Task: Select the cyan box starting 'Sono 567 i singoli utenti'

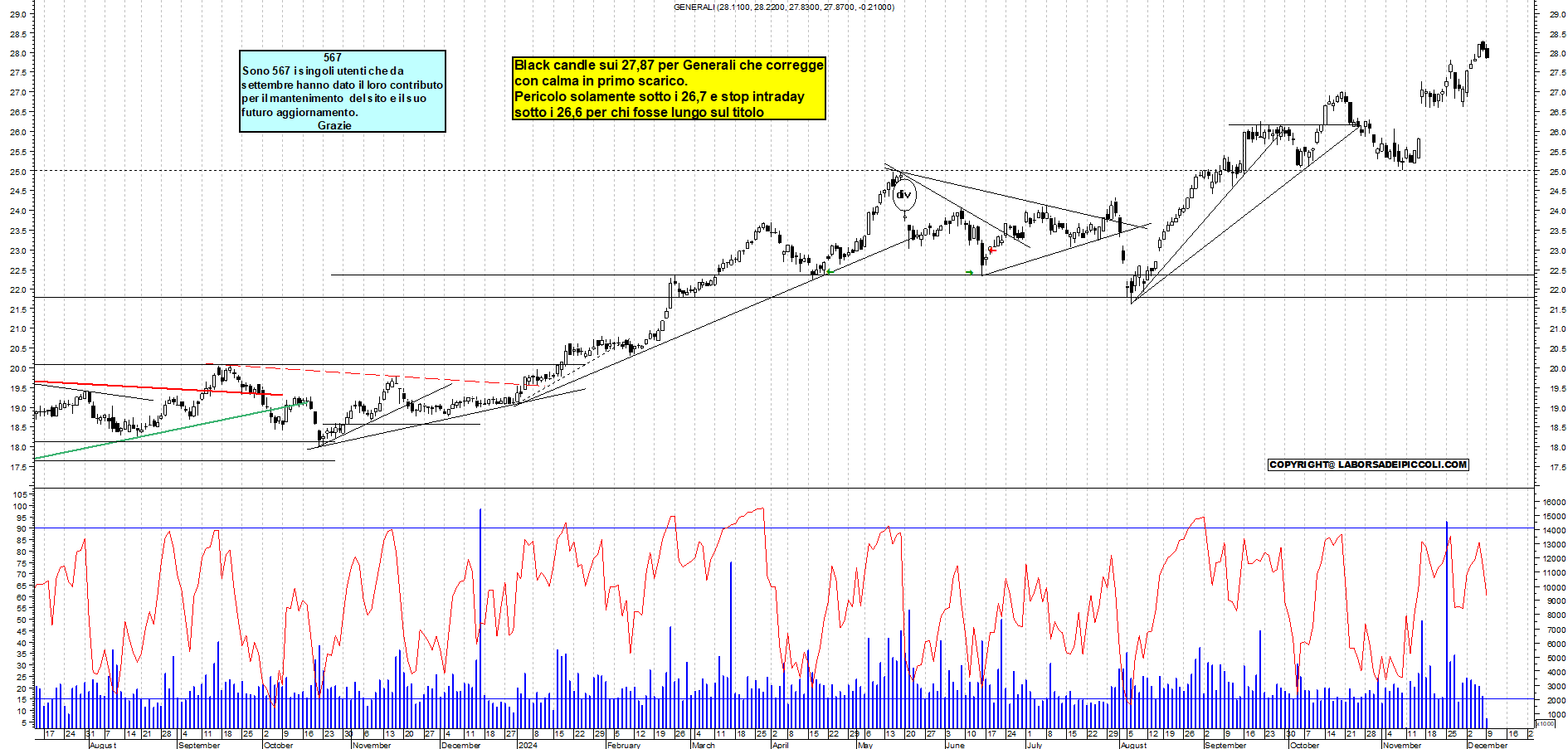Action: point(343,91)
